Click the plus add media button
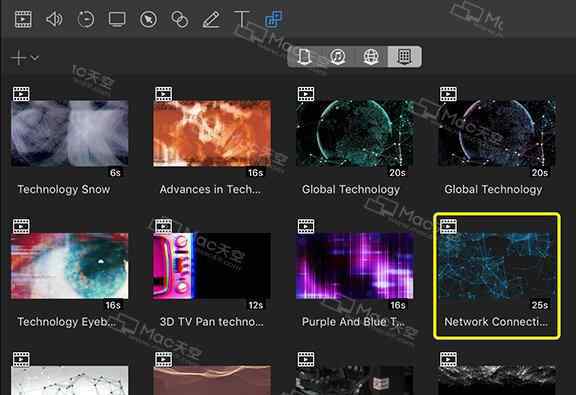Screen dimensions: 576x395 (x=18, y=58)
